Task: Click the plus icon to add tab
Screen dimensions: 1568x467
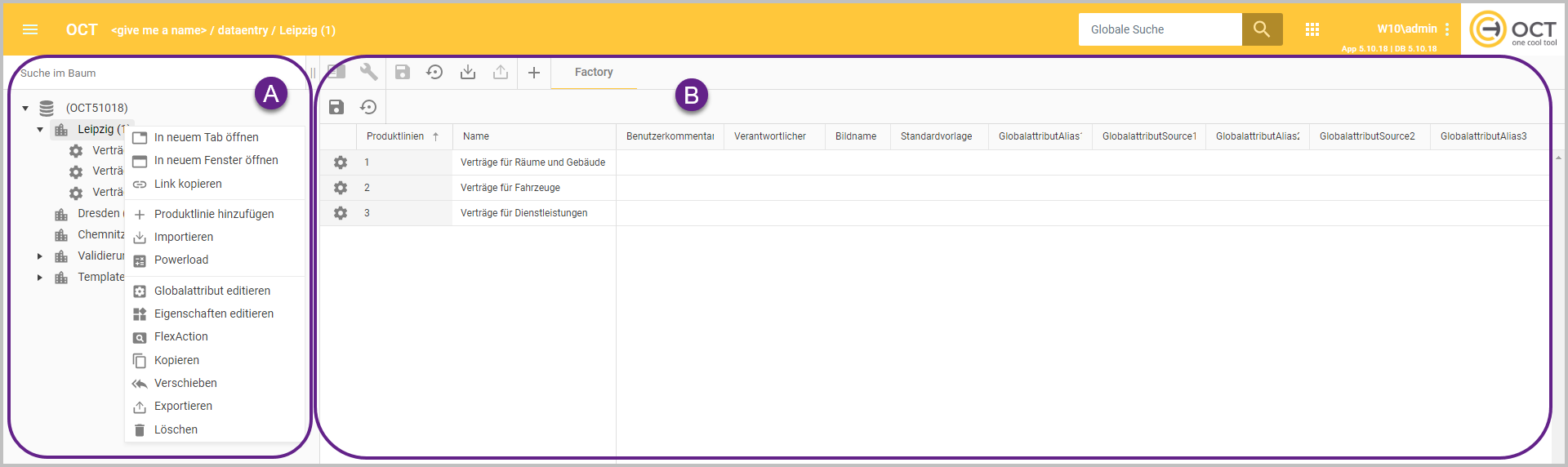Action: click(x=534, y=73)
